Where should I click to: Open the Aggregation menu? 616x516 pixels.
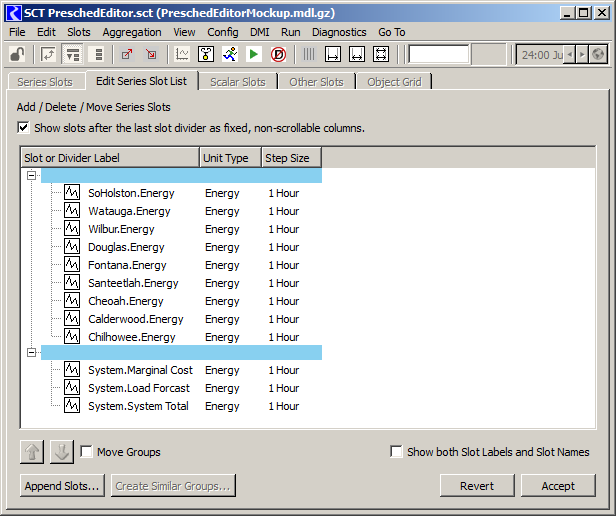(x=132, y=32)
